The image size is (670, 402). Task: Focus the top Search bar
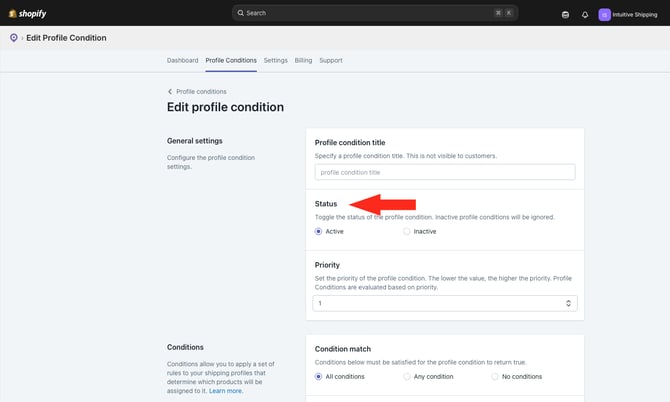coord(375,13)
